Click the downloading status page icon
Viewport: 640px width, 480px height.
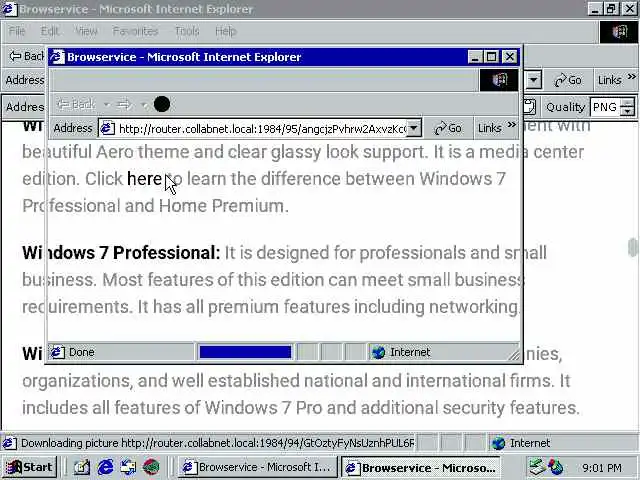point(10,443)
